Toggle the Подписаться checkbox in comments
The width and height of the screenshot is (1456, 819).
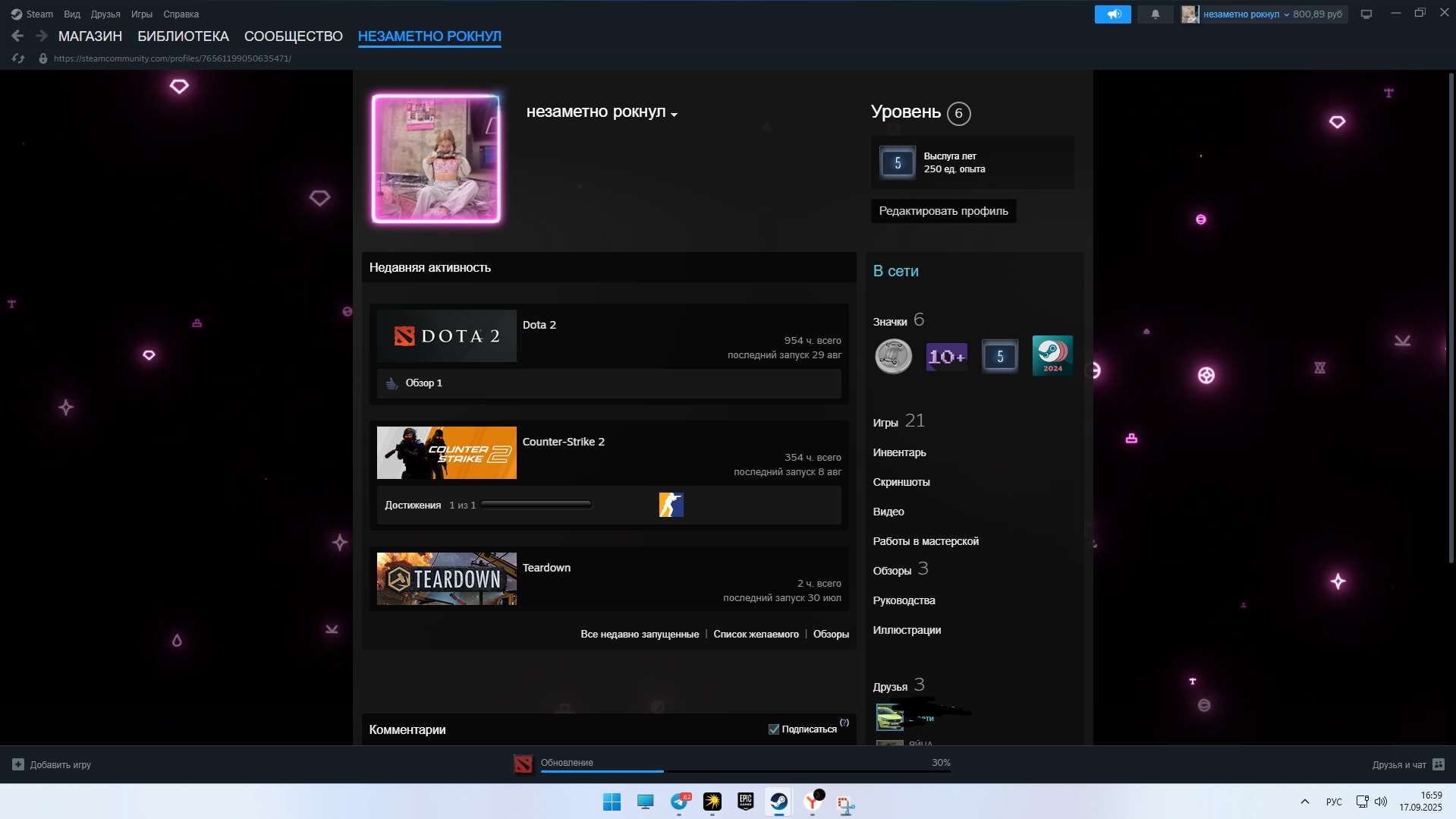coord(773,729)
